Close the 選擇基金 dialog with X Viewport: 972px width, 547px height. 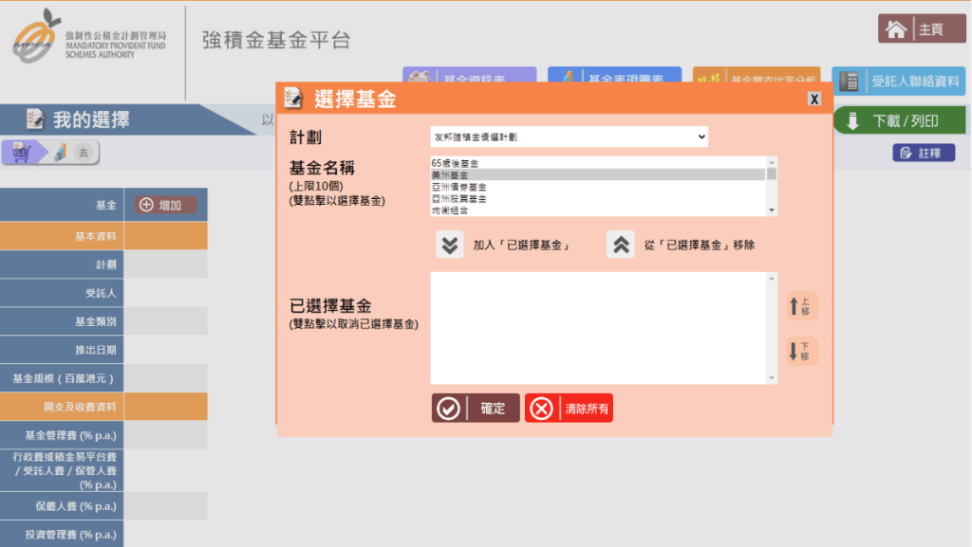pyautogui.click(x=814, y=99)
